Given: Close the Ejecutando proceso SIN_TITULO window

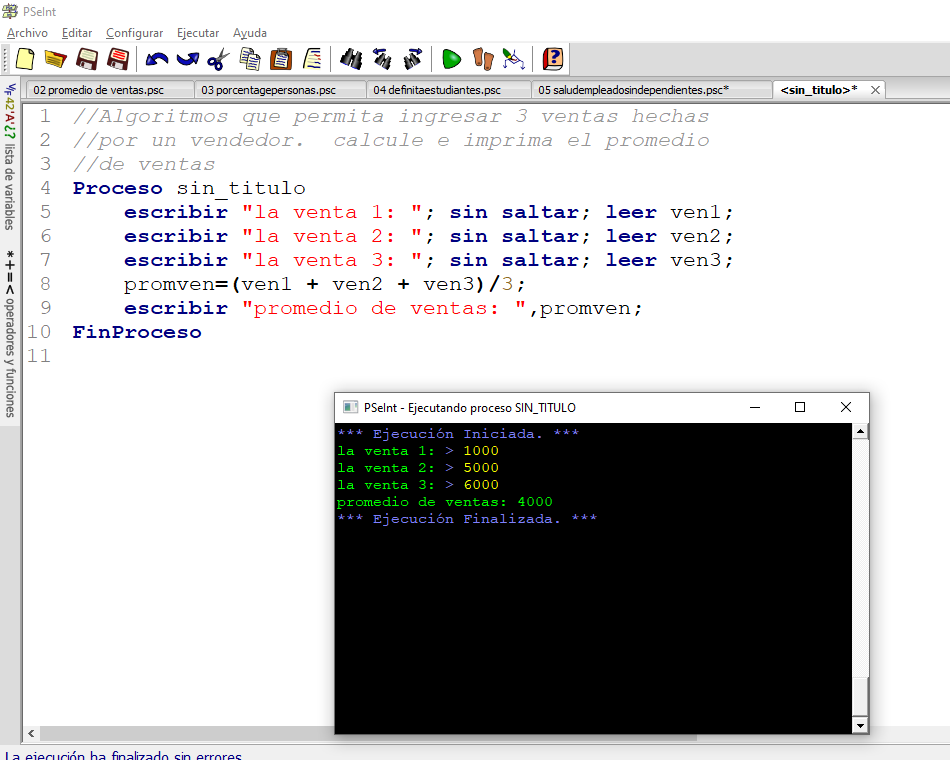Looking at the screenshot, I should [846, 407].
